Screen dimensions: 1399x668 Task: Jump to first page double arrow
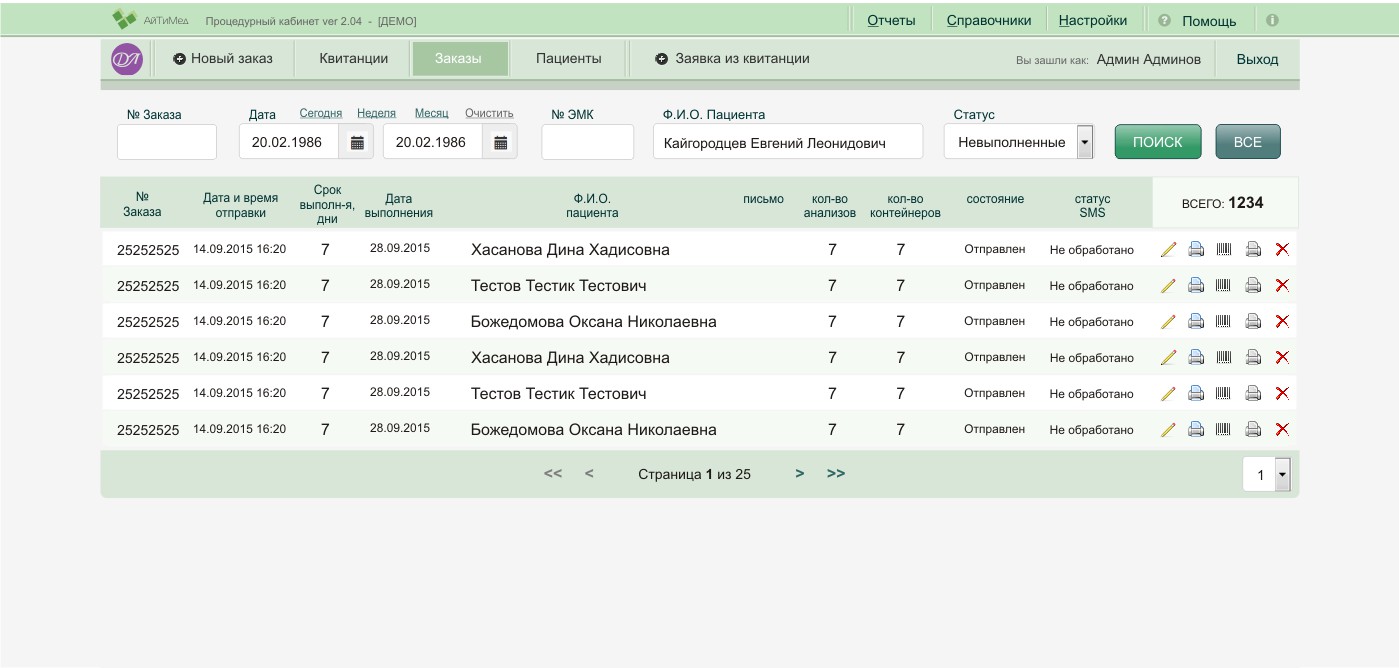click(553, 474)
